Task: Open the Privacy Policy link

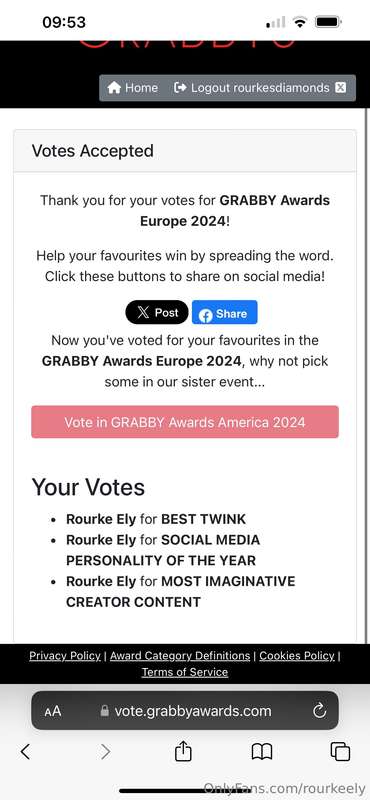Action: coord(65,656)
